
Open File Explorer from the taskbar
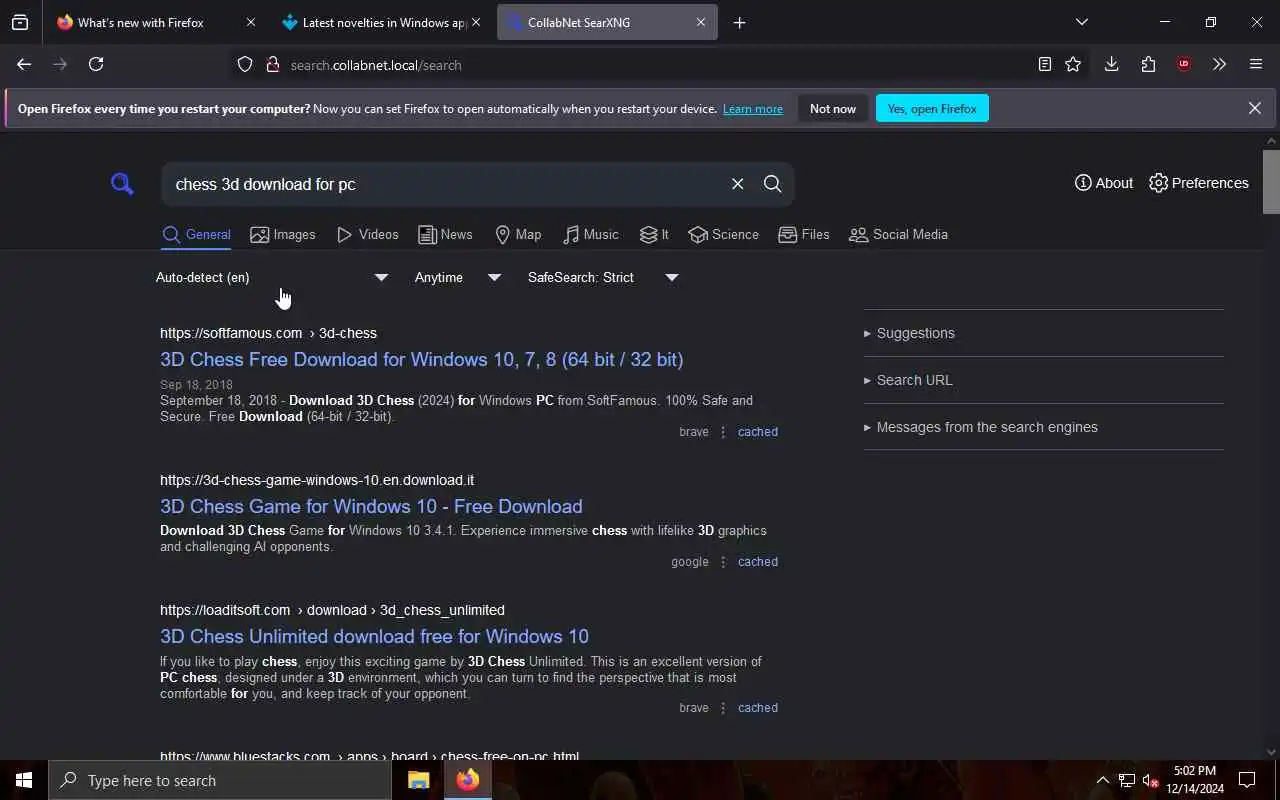click(x=418, y=780)
